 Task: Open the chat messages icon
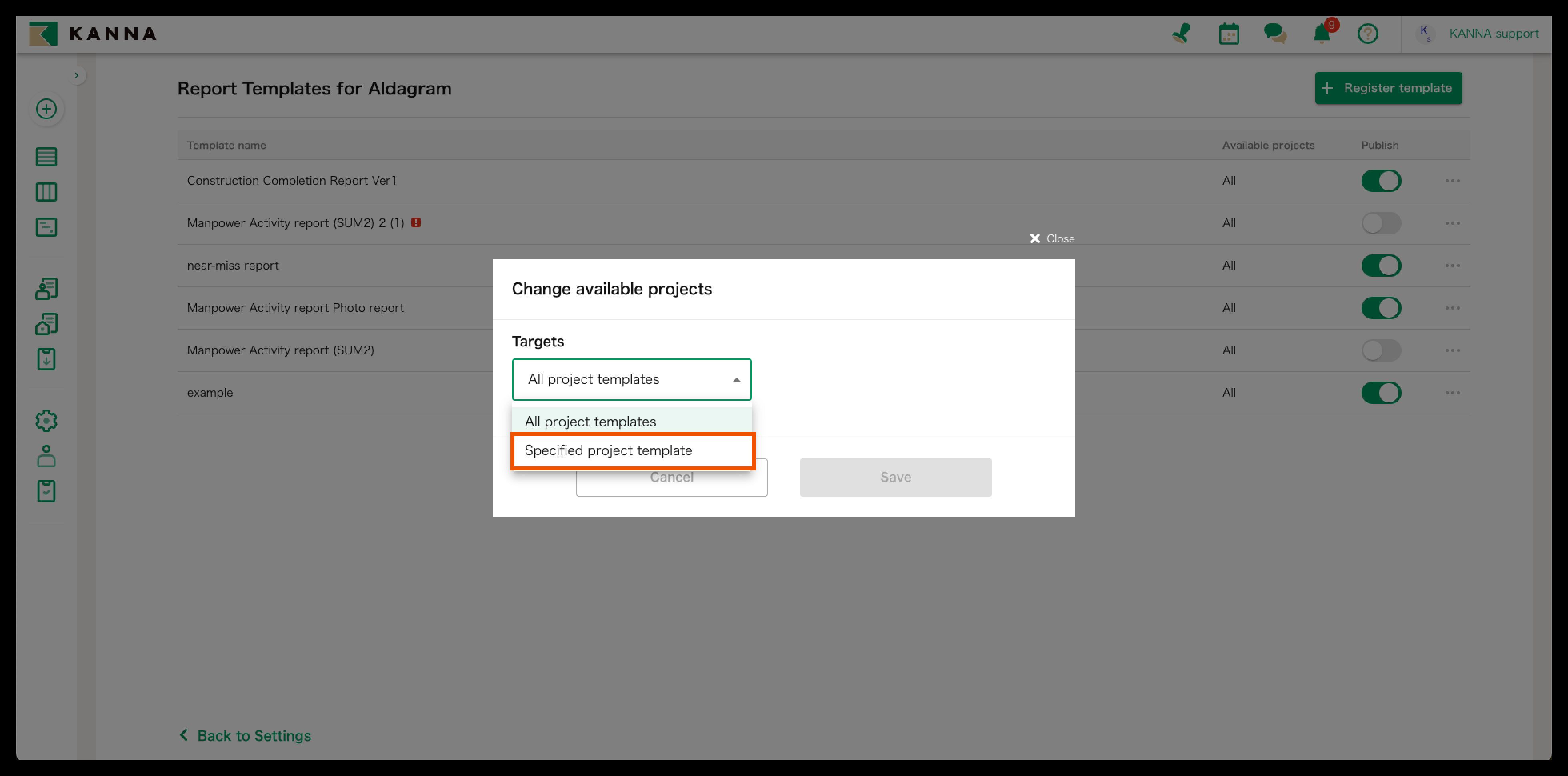pos(1275,34)
